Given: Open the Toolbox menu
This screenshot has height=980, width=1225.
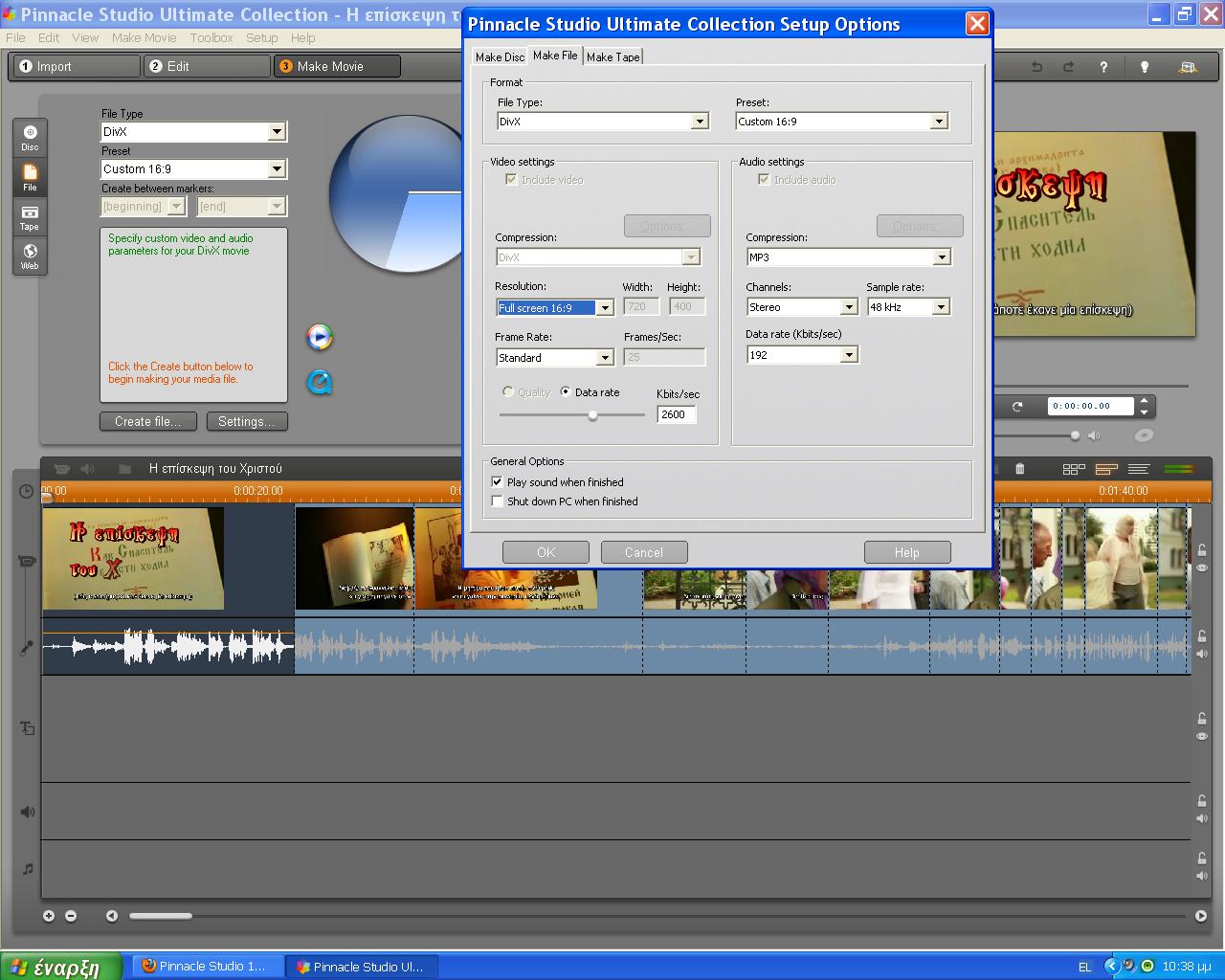Looking at the screenshot, I should coord(212,37).
